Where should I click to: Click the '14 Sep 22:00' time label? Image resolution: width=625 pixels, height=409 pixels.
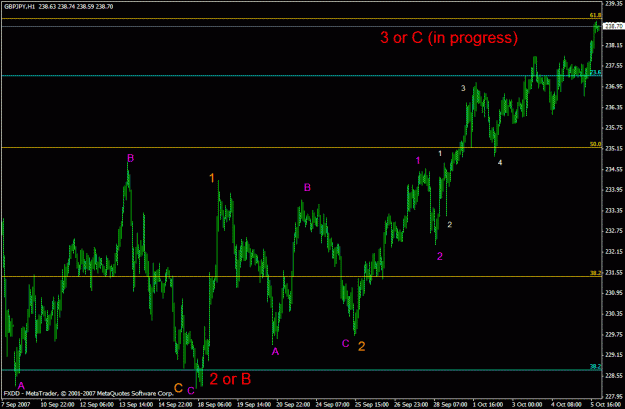coord(175,405)
